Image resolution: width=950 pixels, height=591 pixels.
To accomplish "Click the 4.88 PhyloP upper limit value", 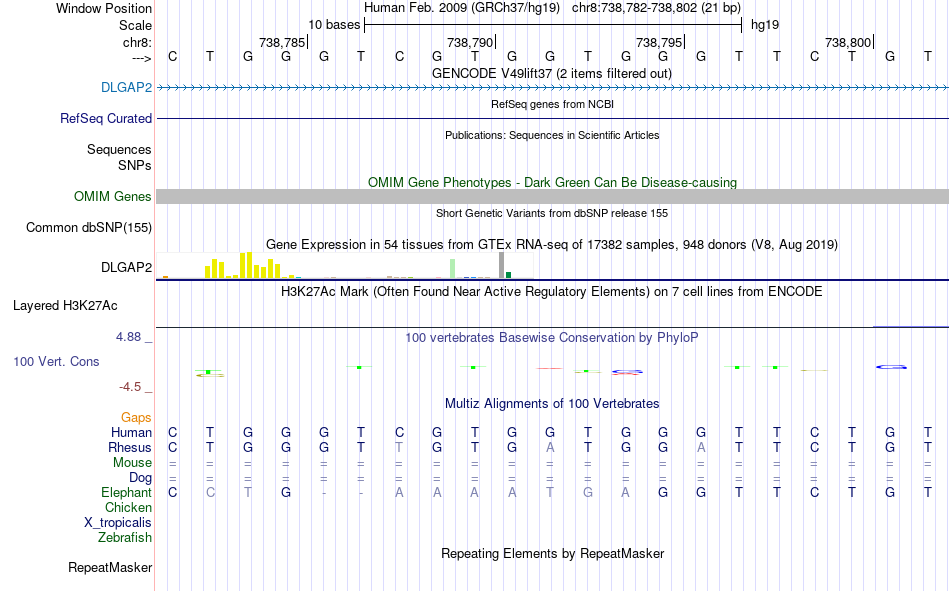I will [x=128, y=337].
